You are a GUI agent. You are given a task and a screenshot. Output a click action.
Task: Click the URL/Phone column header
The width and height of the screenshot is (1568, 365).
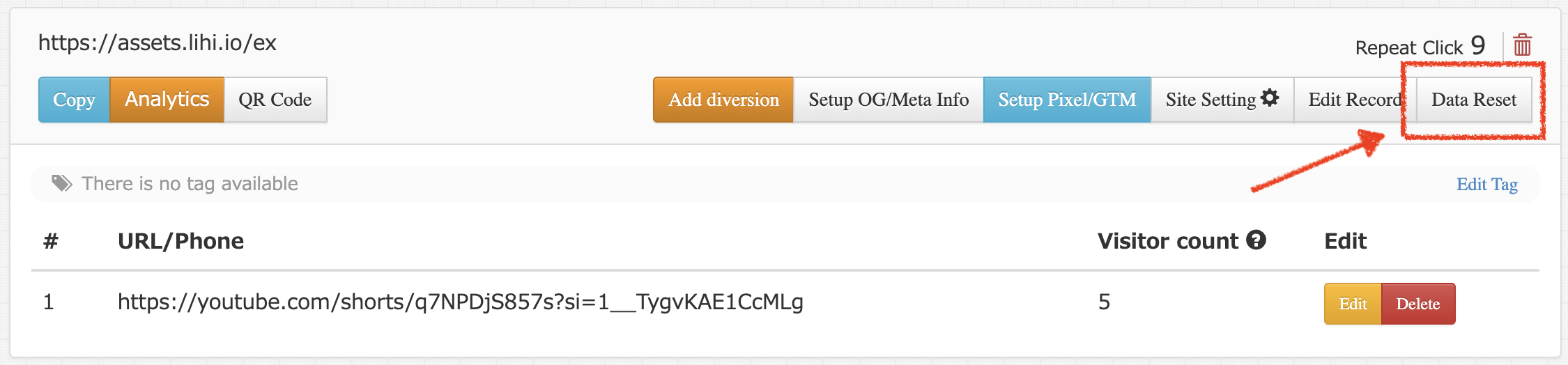pyautogui.click(x=180, y=241)
